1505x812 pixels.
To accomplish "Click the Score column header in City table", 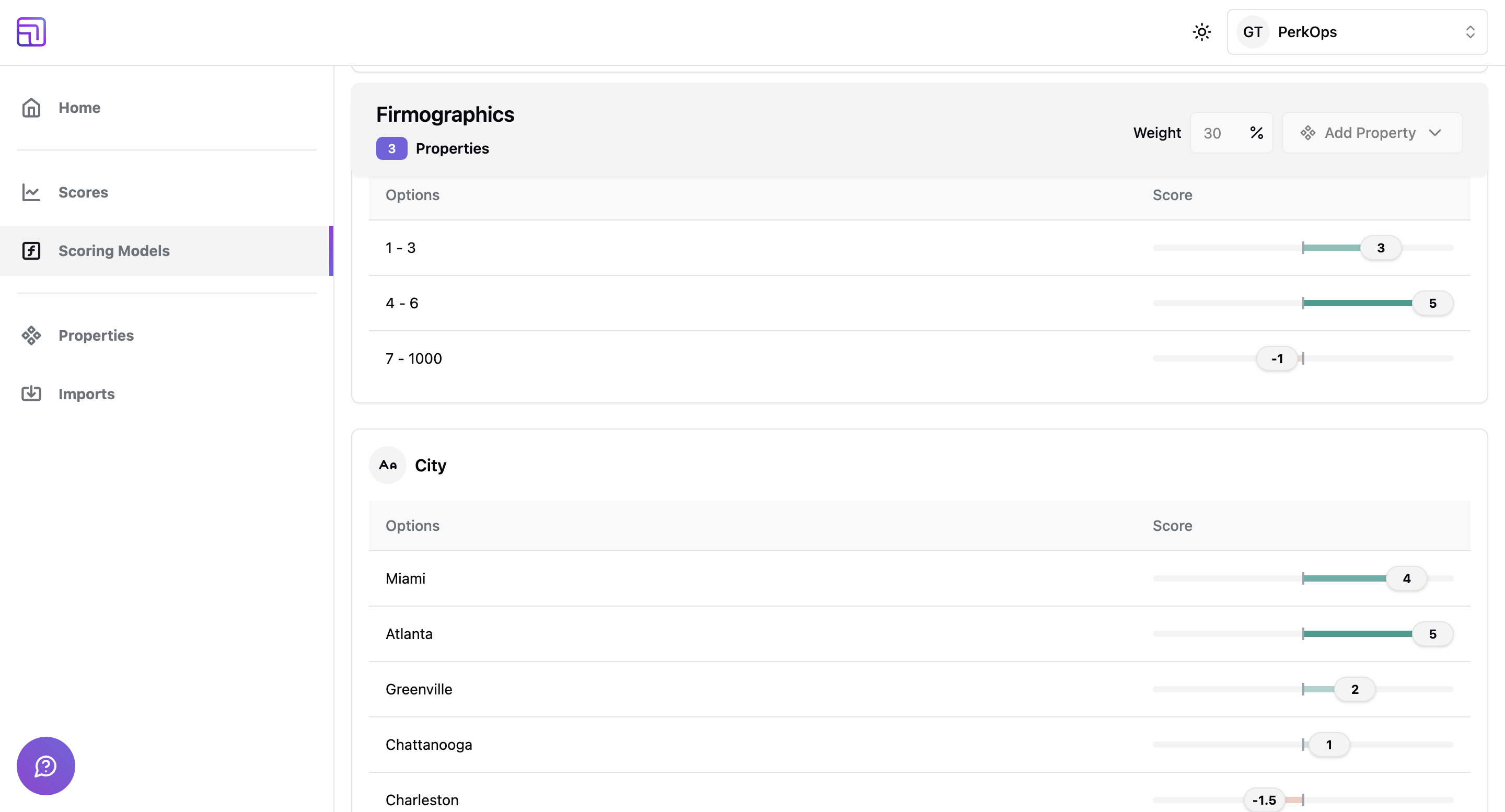I will [1172, 526].
